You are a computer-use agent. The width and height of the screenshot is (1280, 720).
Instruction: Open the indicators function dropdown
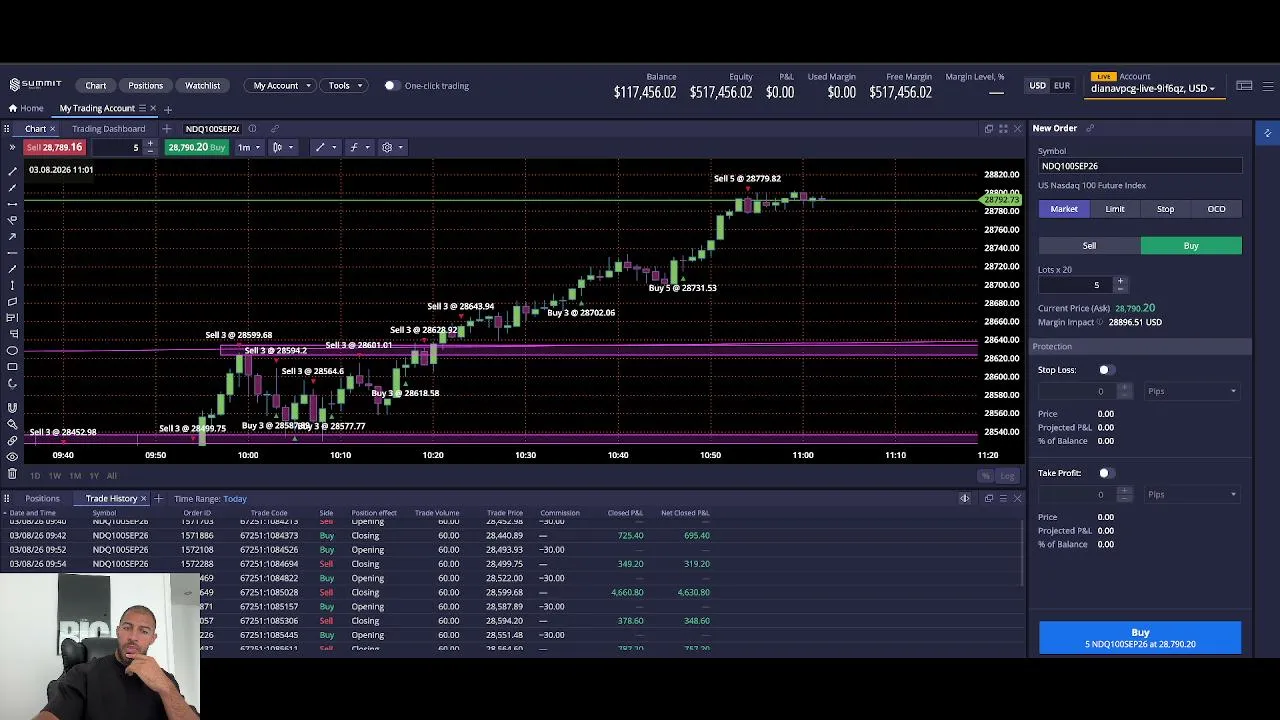coord(359,147)
